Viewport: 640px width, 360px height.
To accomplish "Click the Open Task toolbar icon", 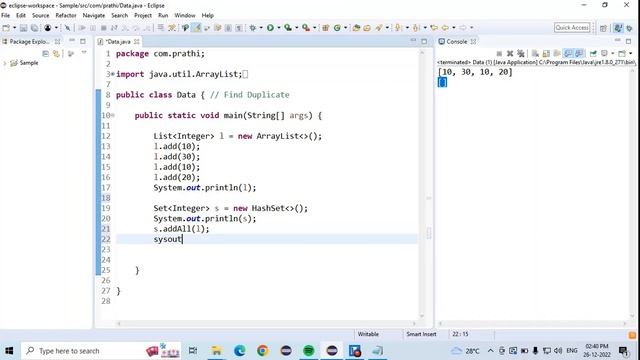I will [367, 28].
